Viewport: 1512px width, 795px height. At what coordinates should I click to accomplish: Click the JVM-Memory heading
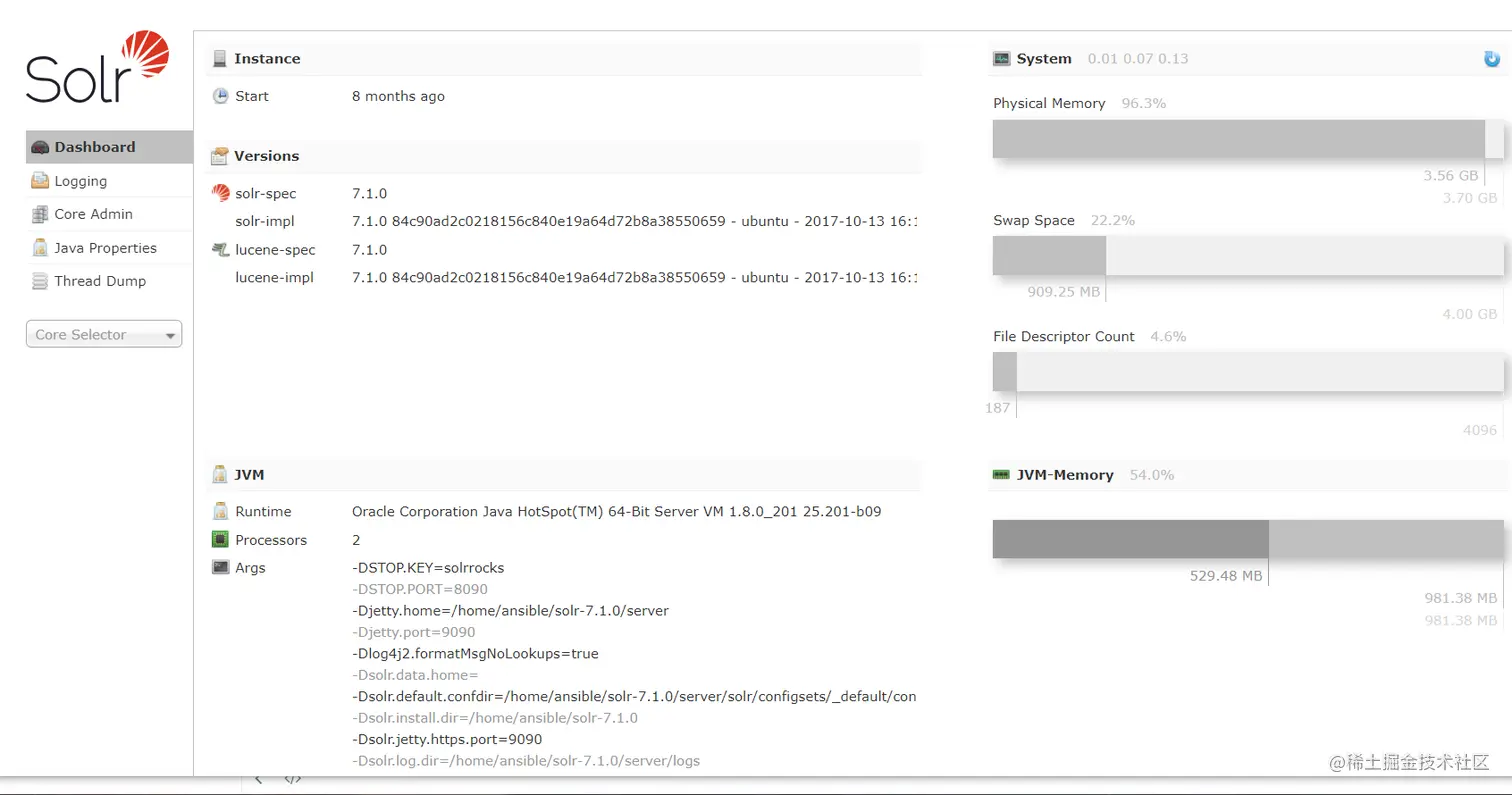click(x=1065, y=475)
